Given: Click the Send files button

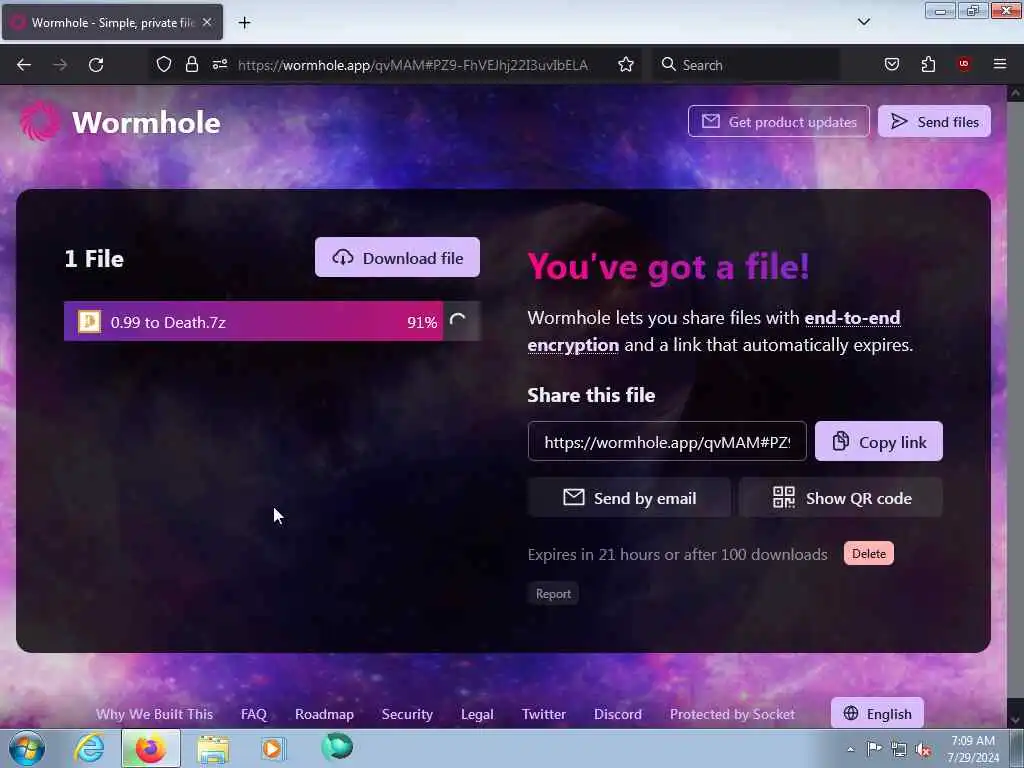Looking at the screenshot, I should 934,121.
